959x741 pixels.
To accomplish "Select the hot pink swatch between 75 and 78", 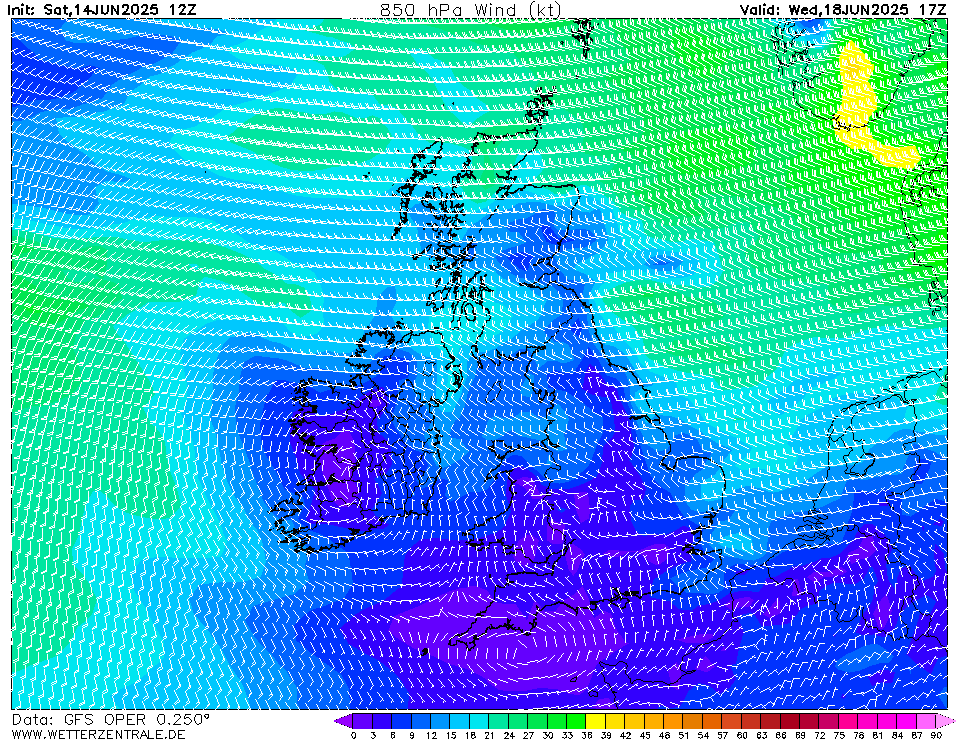I will (x=848, y=721).
